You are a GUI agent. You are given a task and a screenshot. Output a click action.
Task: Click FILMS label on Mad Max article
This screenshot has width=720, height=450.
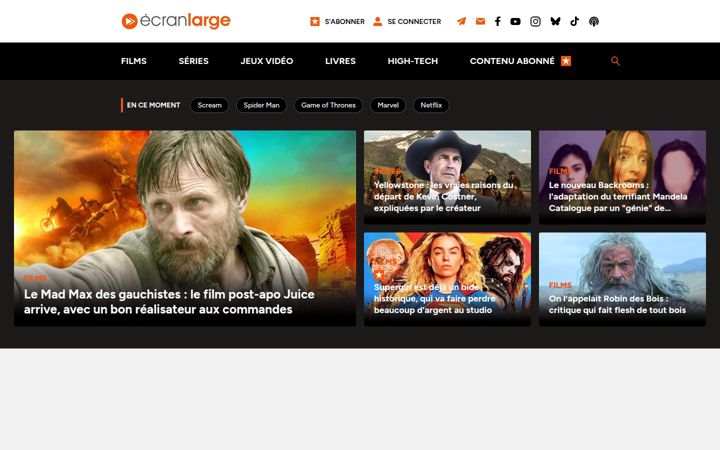pyautogui.click(x=35, y=278)
